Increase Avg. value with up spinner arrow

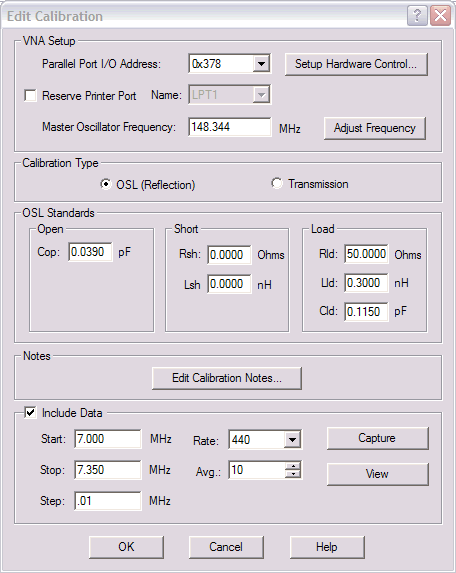point(293,466)
